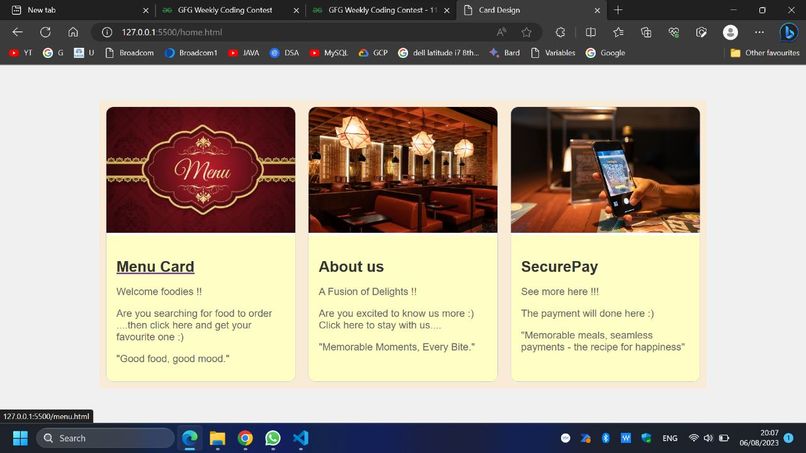Reload the page with the refresh icon
This screenshot has height=453, width=806.
pyautogui.click(x=45, y=32)
